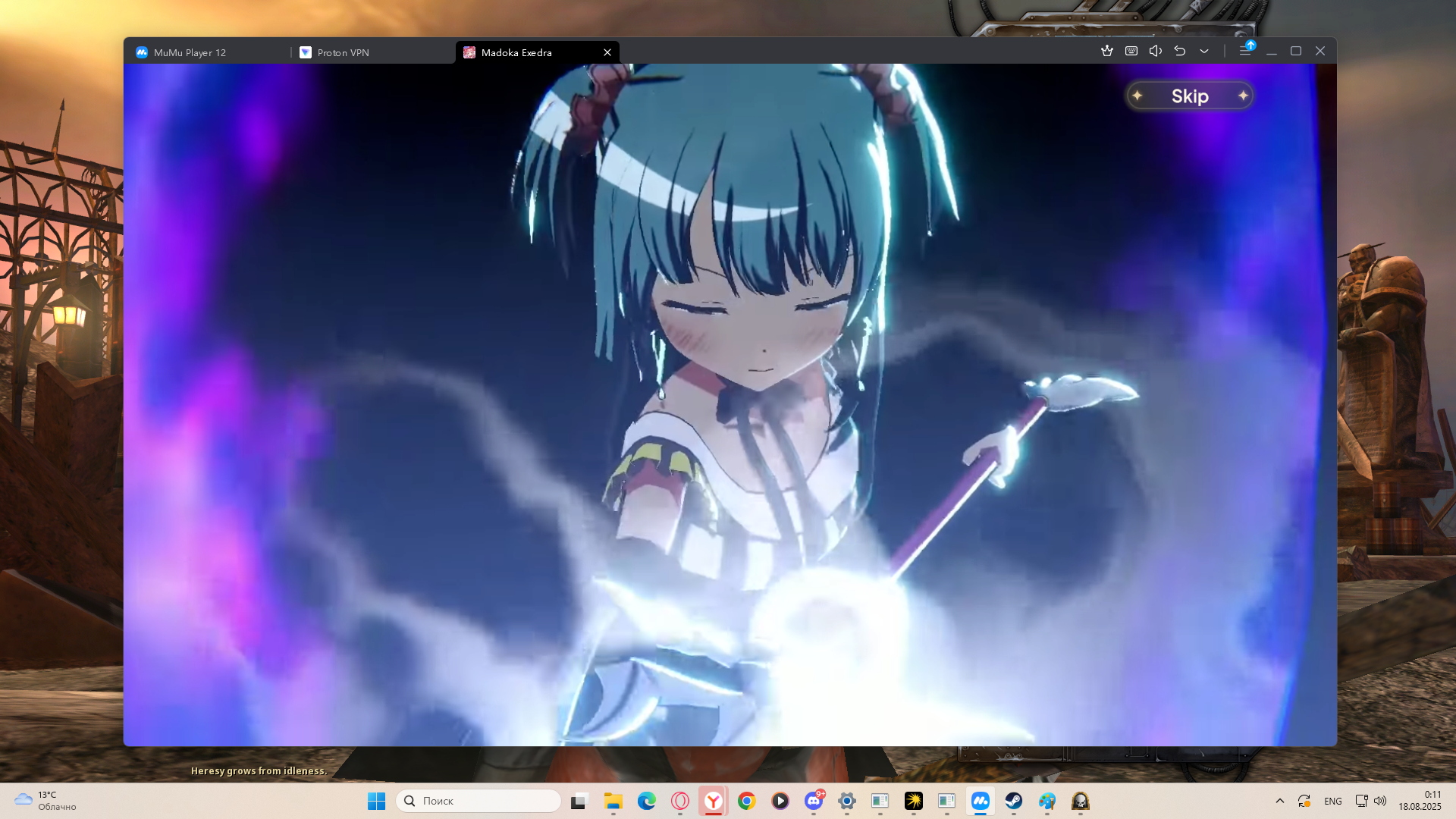Open Steam from the taskbar
This screenshot has height=819, width=1456.
click(1014, 801)
